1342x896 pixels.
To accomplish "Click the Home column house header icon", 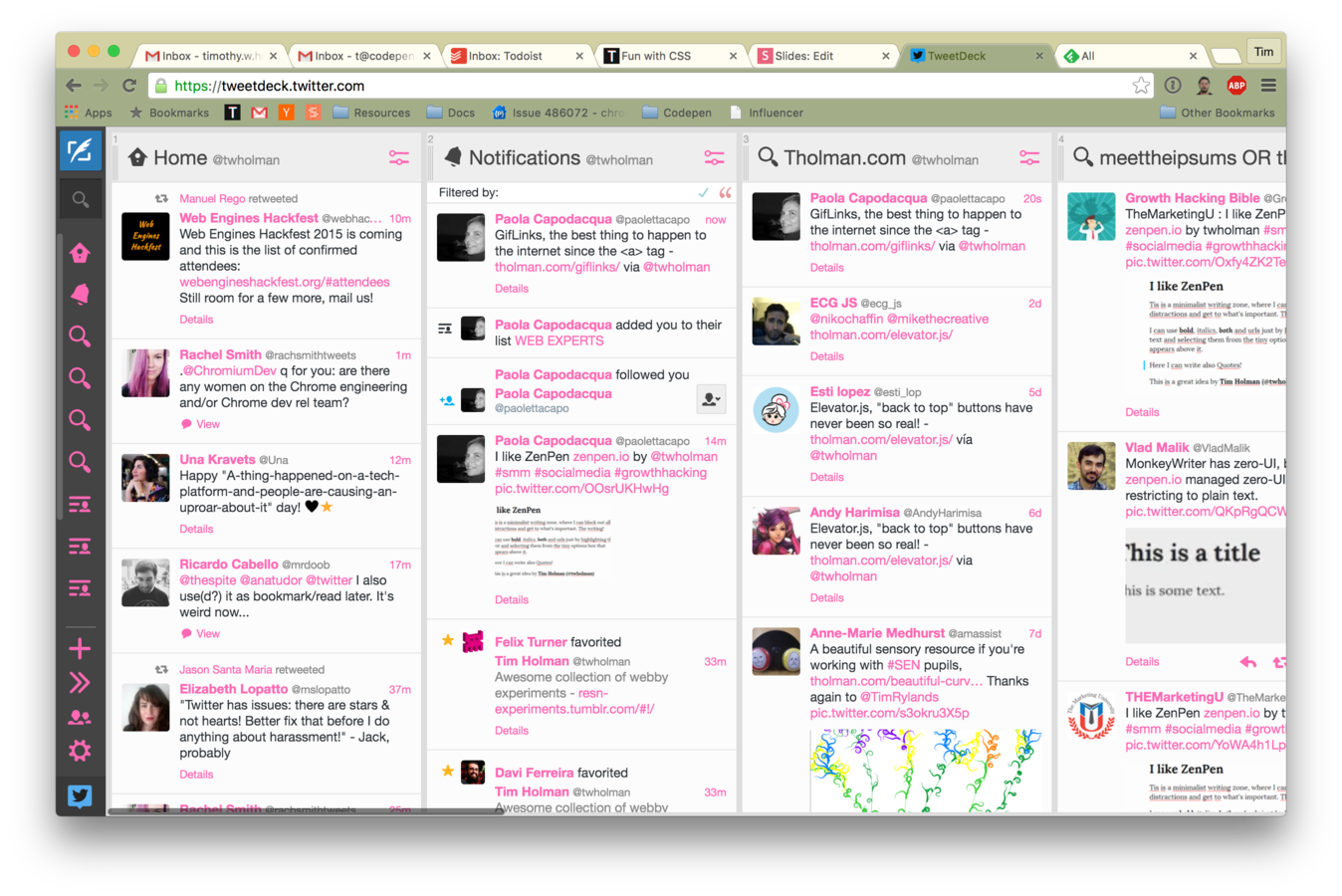I will pyautogui.click(x=137, y=157).
